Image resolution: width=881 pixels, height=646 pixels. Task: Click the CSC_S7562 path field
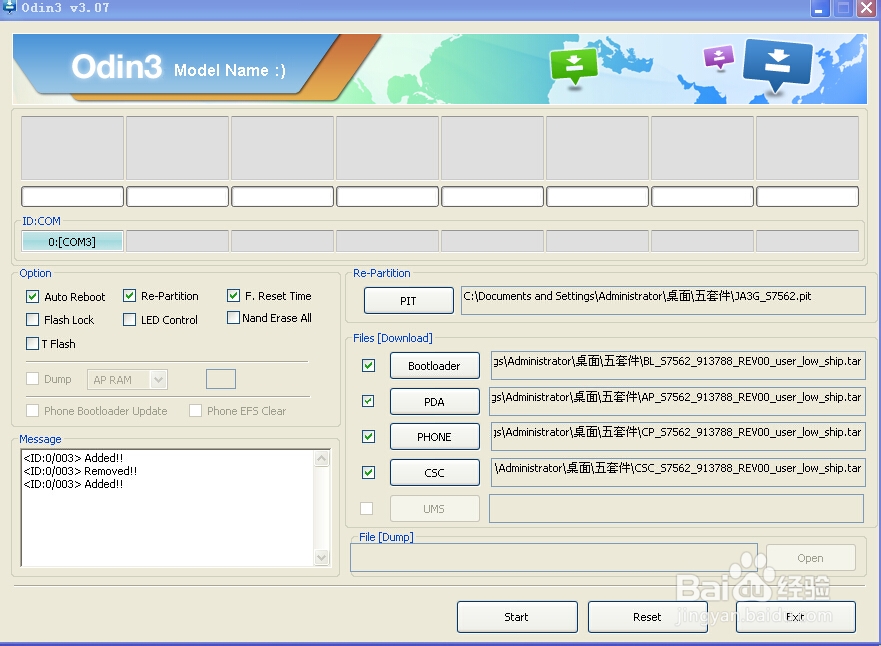tap(678, 472)
